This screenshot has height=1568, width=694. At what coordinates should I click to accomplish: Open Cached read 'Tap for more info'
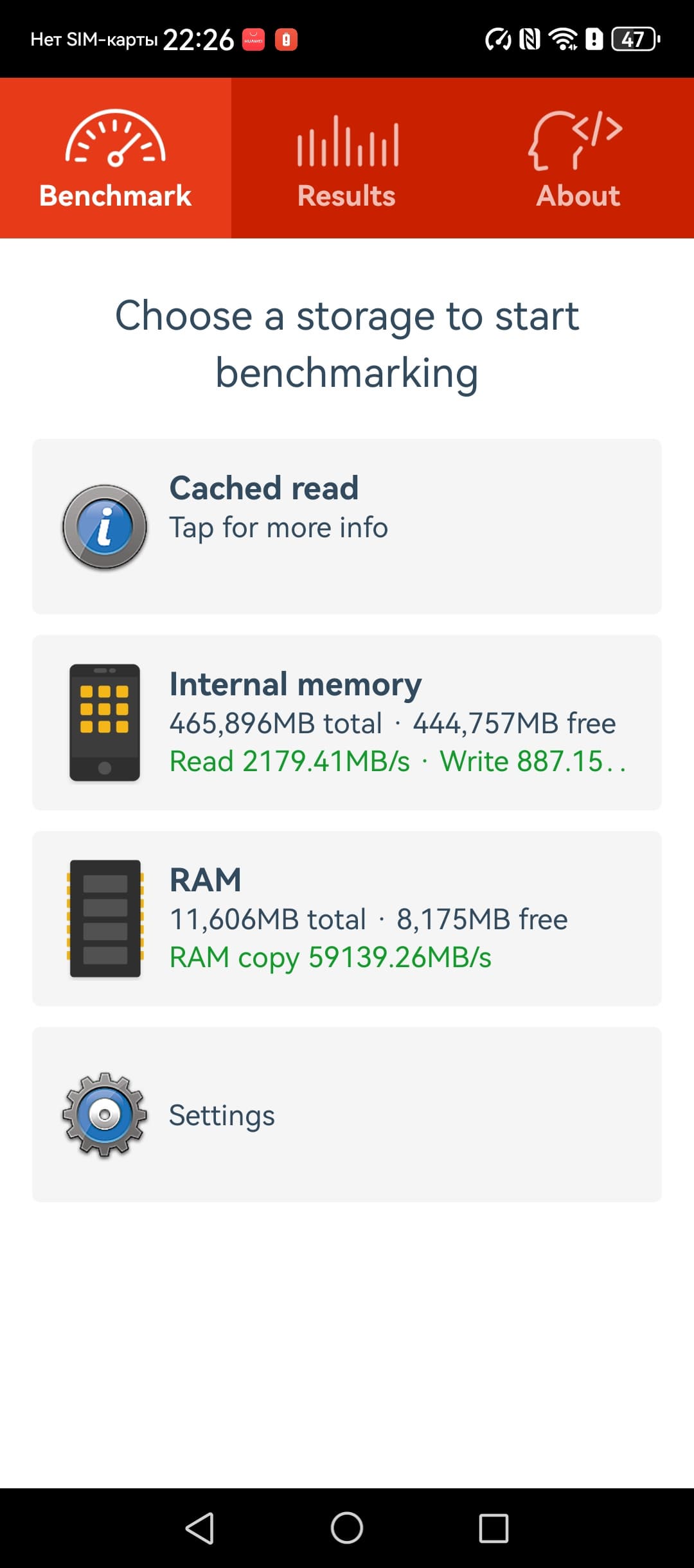[279, 528]
